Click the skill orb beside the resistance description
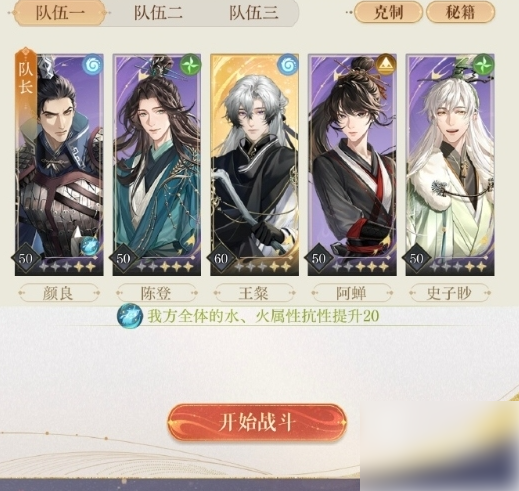The height and width of the screenshot is (491, 519). [x=130, y=316]
